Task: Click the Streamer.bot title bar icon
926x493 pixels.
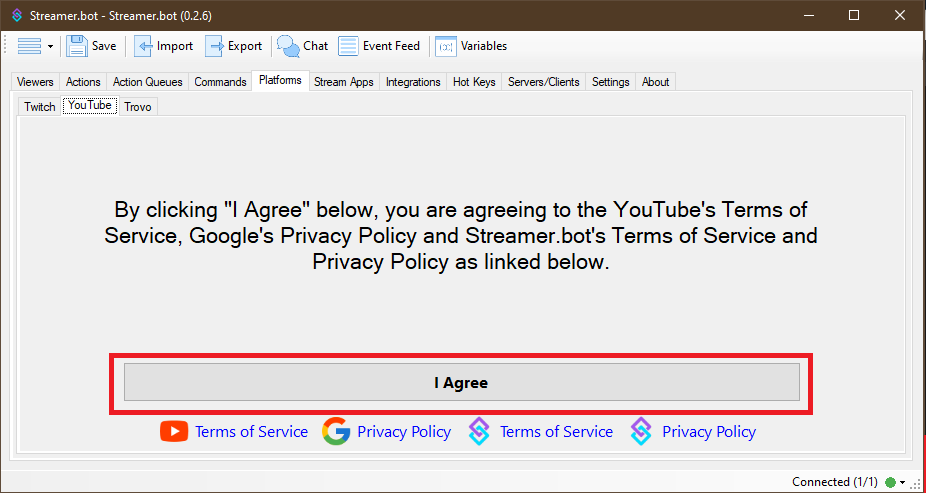Action: [17, 15]
